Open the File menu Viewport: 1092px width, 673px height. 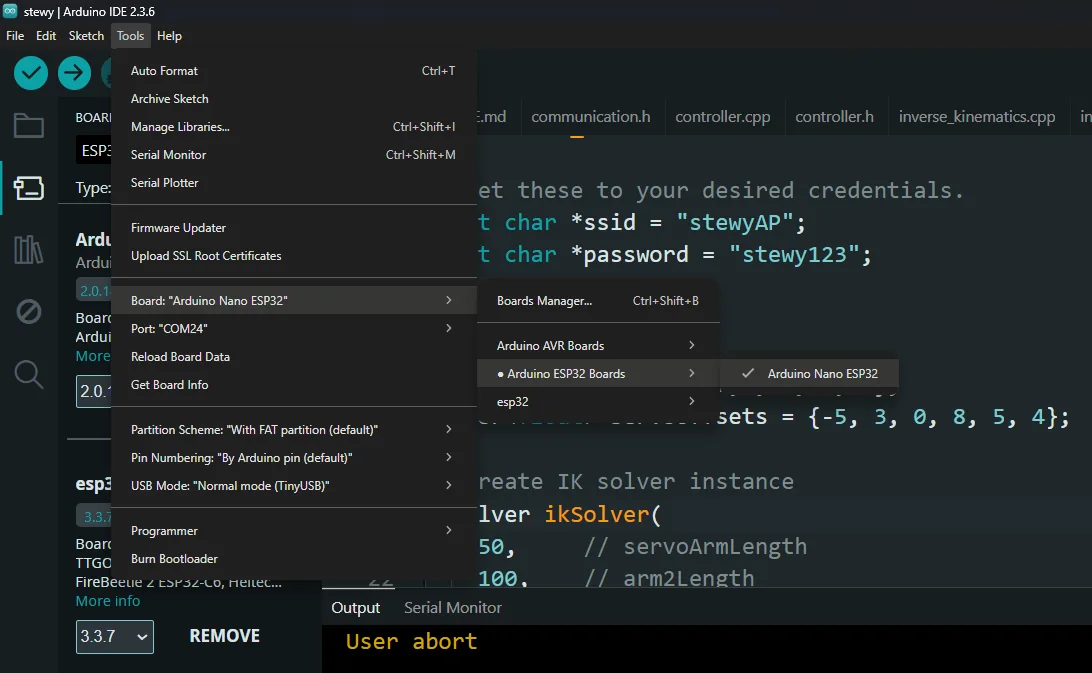coord(15,36)
